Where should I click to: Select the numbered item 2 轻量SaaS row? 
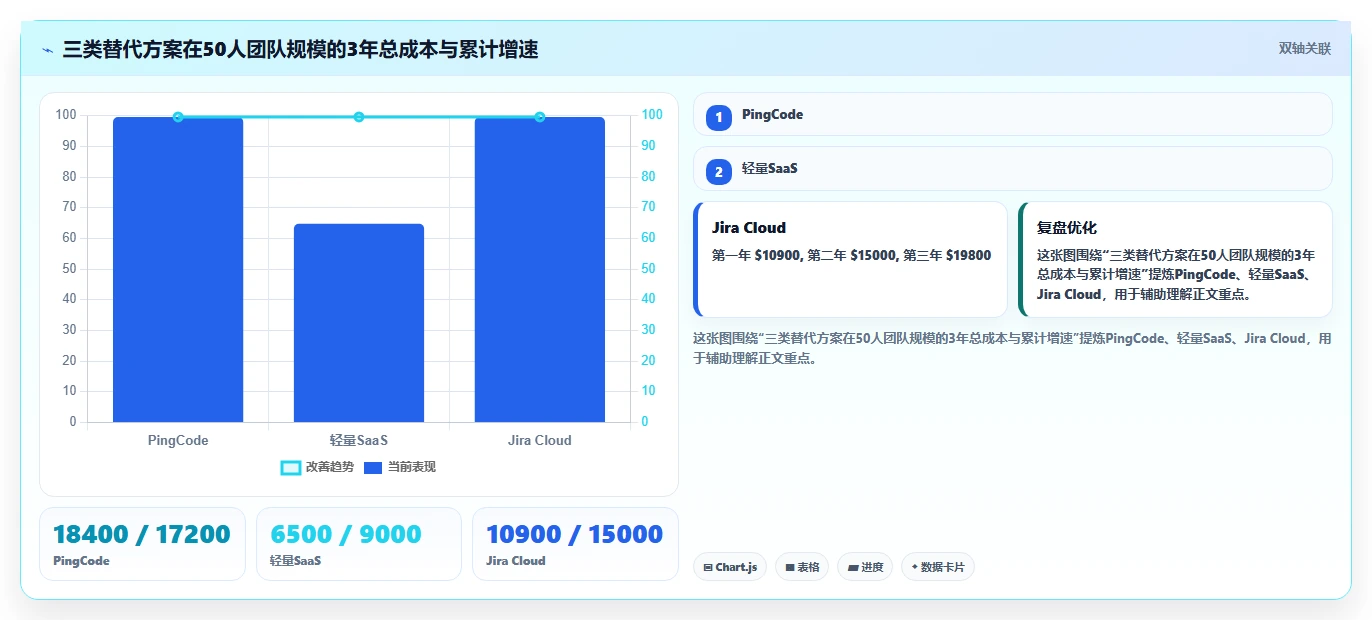[x=1012, y=168]
